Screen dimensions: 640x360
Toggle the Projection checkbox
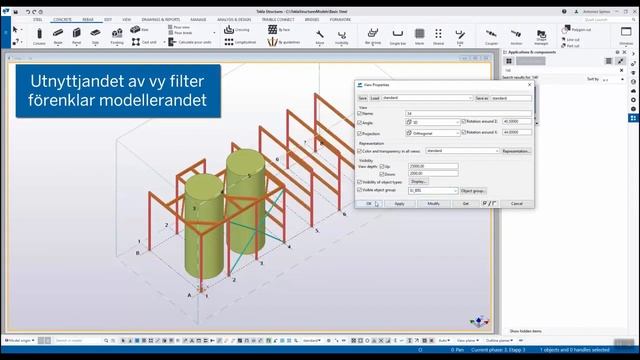pos(360,133)
